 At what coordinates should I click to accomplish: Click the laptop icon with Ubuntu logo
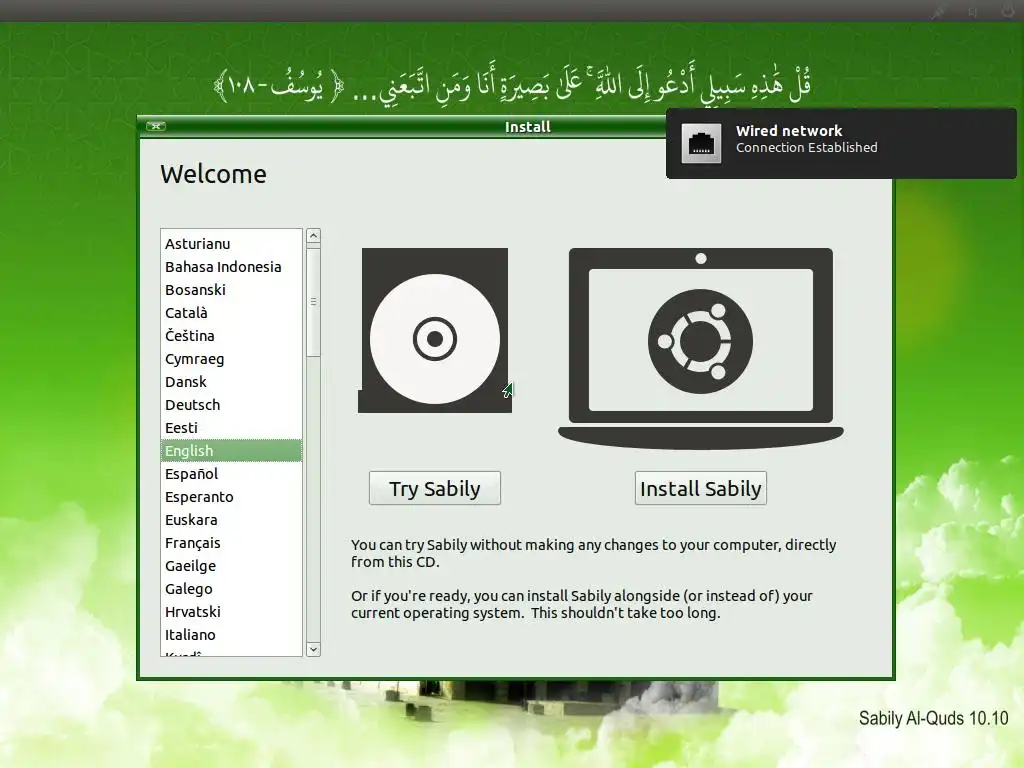[701, 347]
